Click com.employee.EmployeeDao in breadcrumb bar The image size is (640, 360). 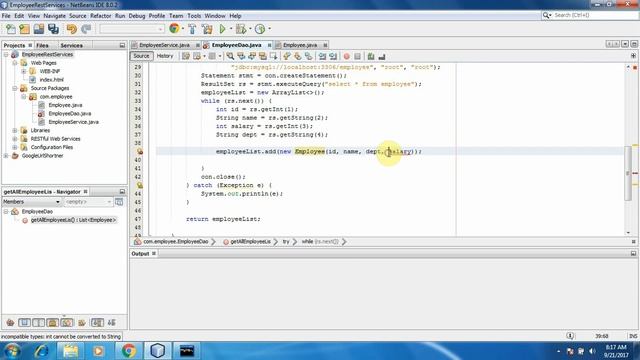click(176, 242)
